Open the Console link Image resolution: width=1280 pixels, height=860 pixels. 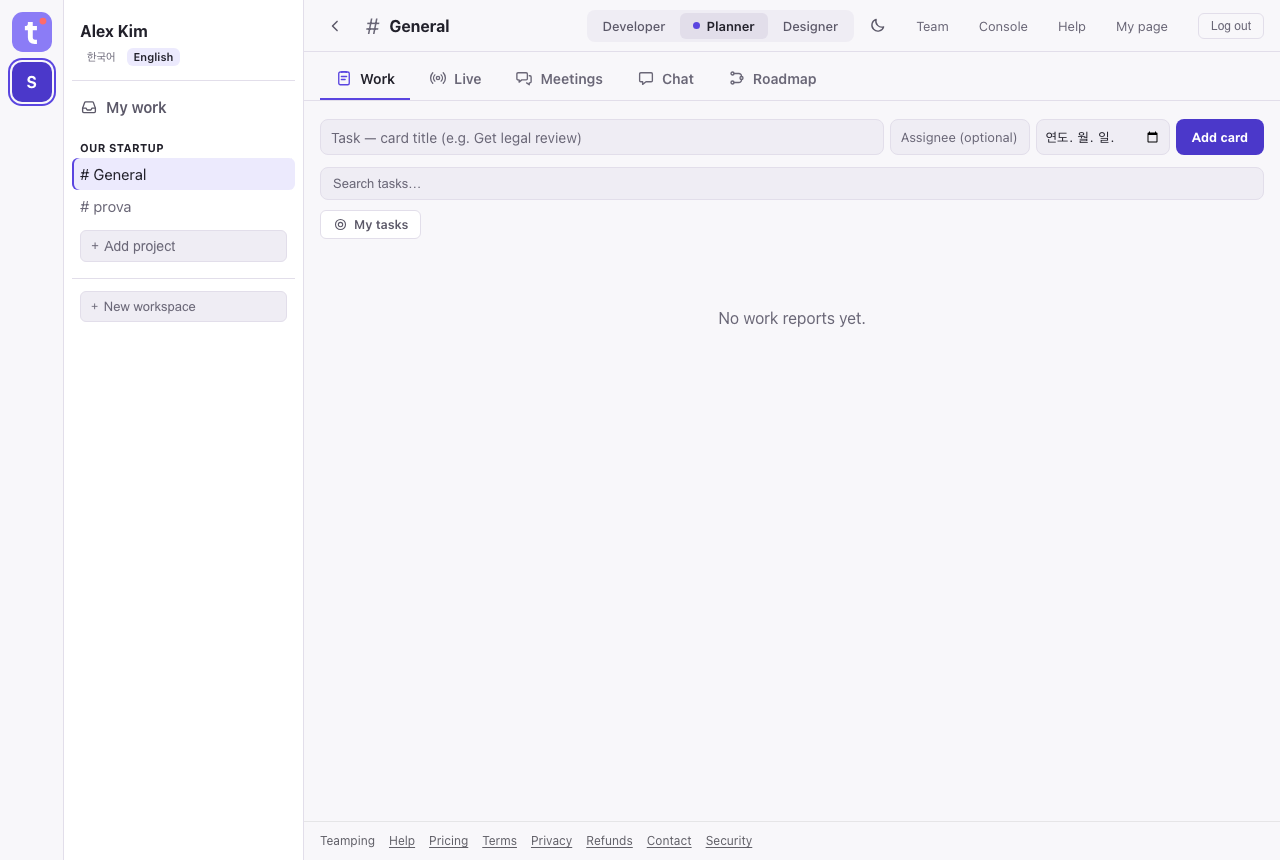pyautogui.click(x=1003, y=26)
